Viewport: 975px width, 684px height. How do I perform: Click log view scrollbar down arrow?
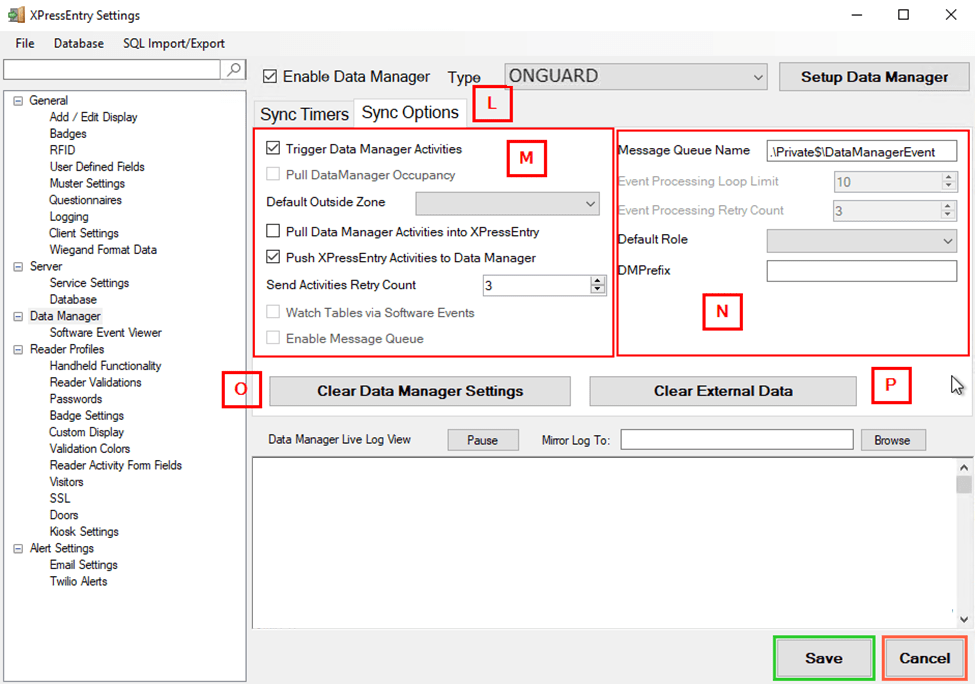(x=964, y=619)
